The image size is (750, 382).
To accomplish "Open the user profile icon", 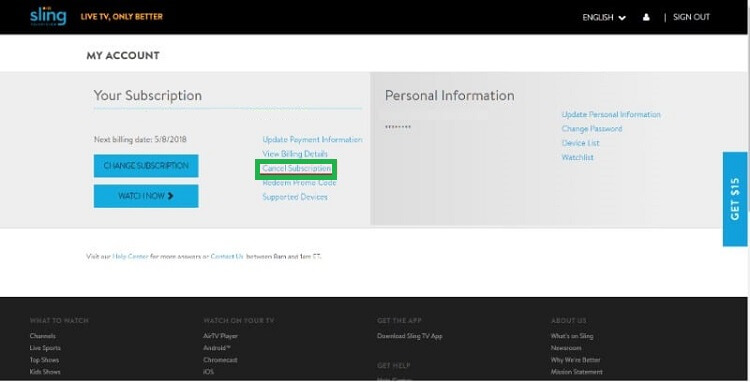I will (646, 17).
